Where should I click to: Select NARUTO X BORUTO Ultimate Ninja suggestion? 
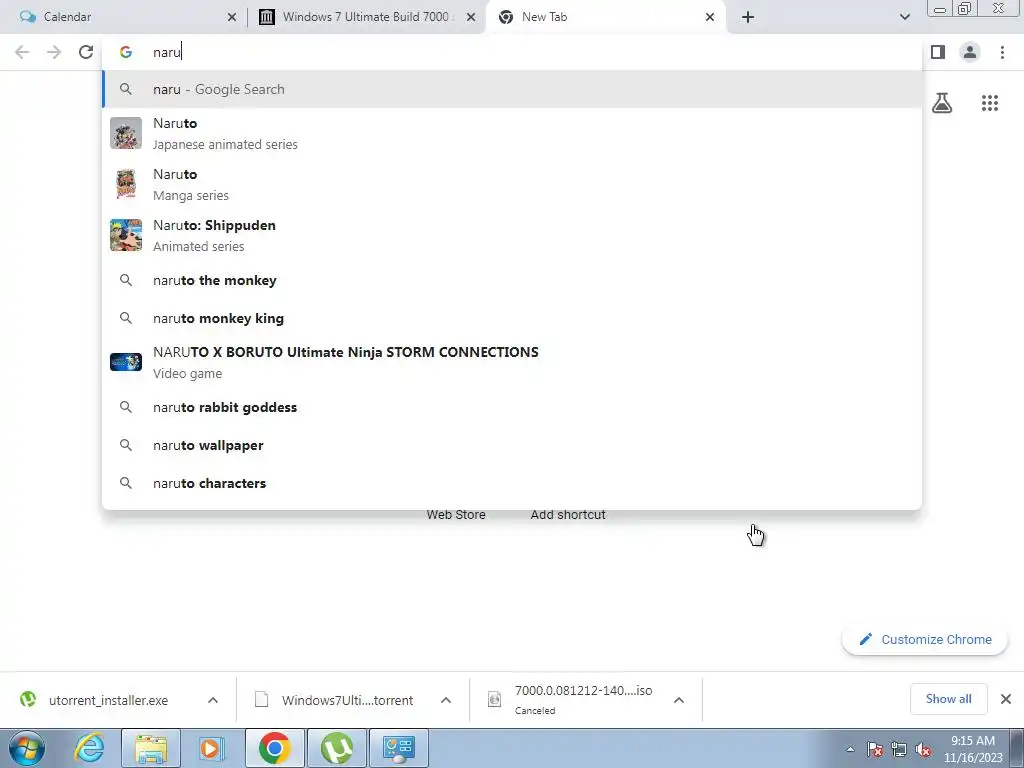(512, 362)
